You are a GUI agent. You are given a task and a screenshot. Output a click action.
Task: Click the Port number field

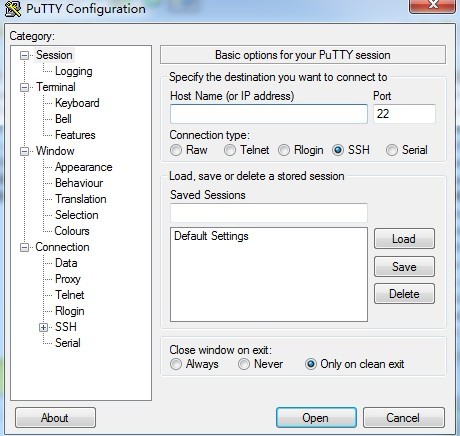click(404, 114)
